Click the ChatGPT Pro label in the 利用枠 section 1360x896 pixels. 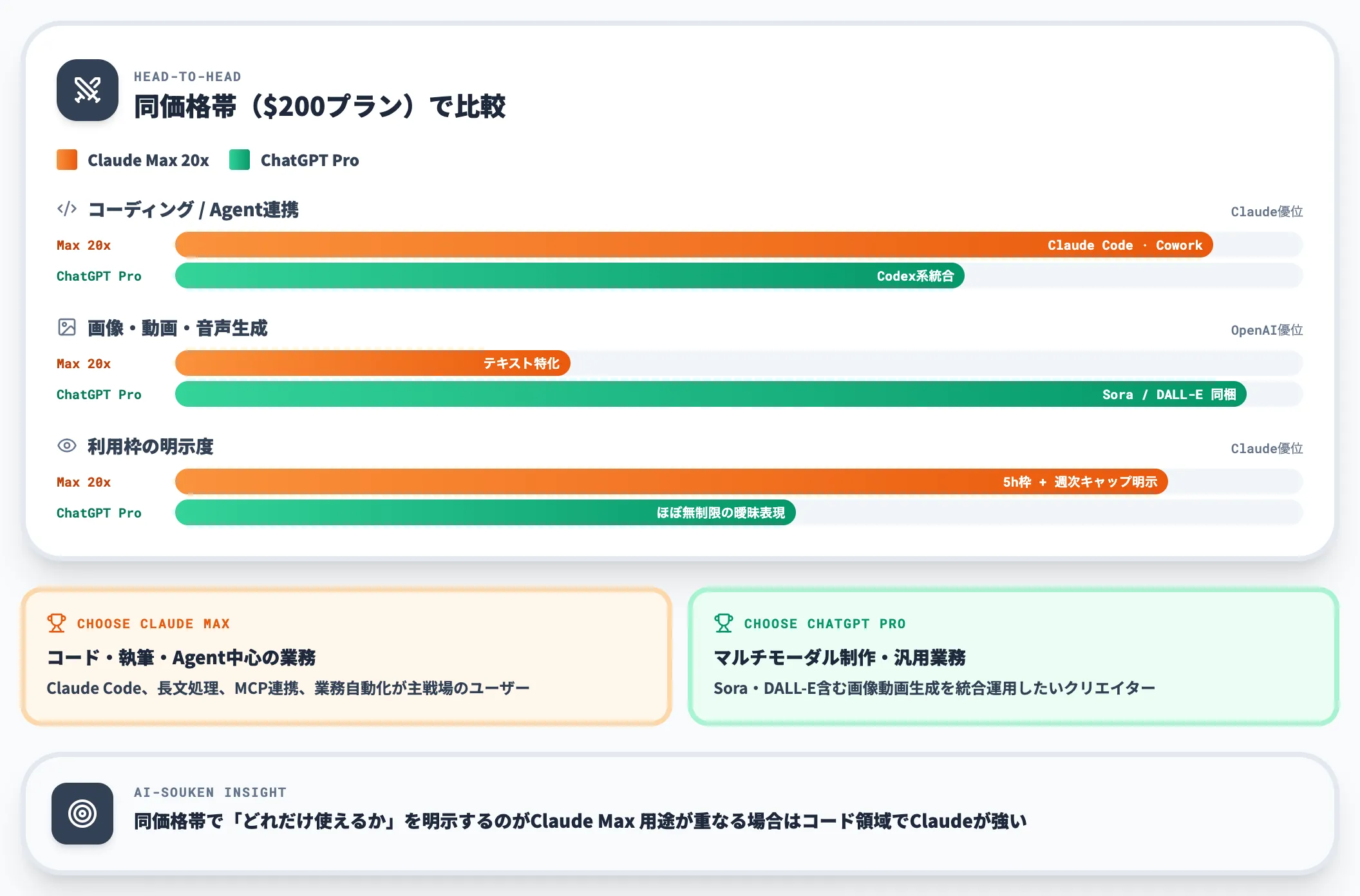[x=99, y=513]
